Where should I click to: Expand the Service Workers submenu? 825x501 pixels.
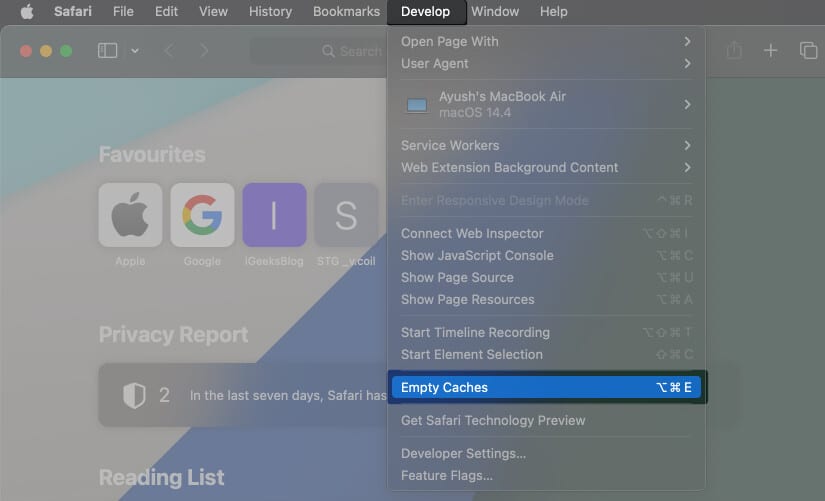[546, 145]
